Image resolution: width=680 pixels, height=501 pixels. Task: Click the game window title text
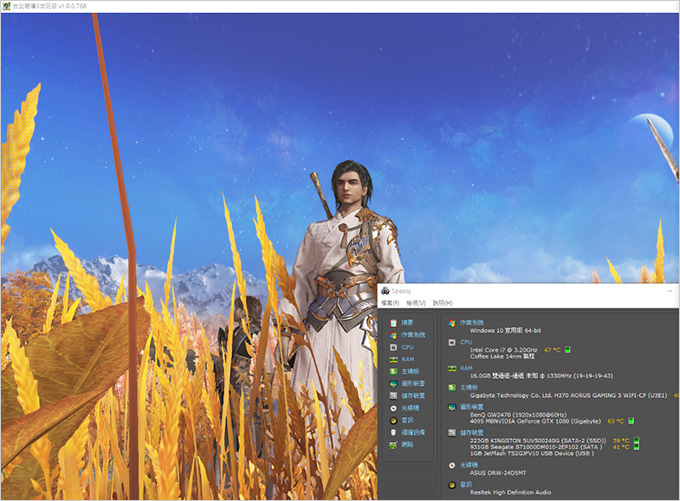(x=49, y=6)
